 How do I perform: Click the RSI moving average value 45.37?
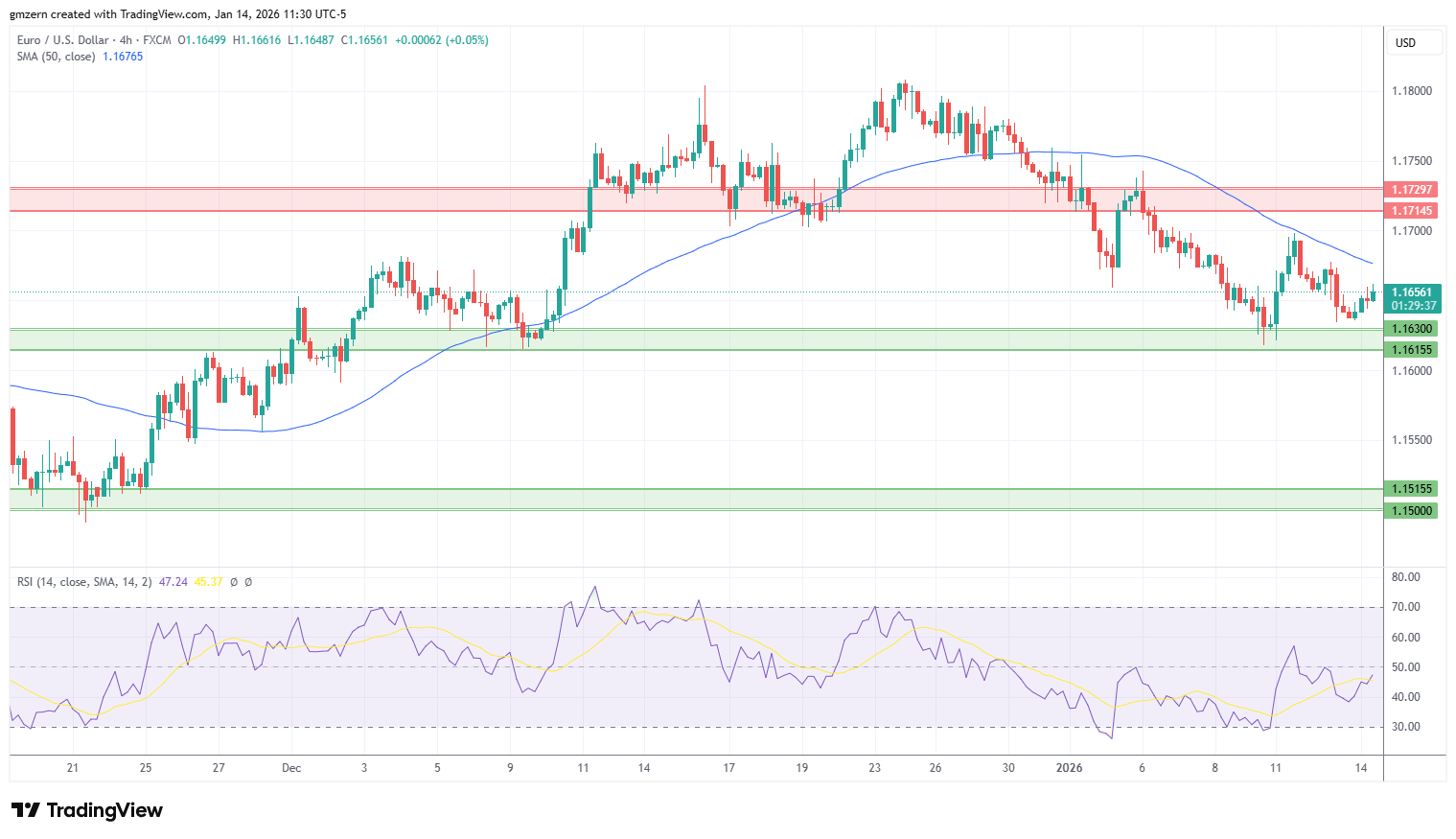[208, 582]
